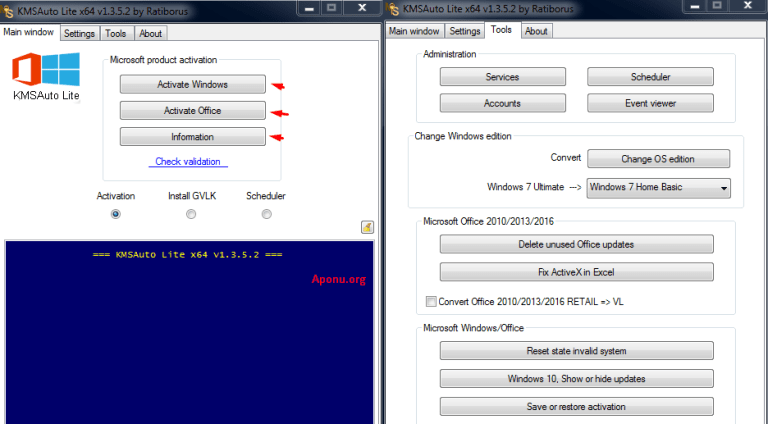
Task: Click the Activate Windows button
Action: [192, 84]
